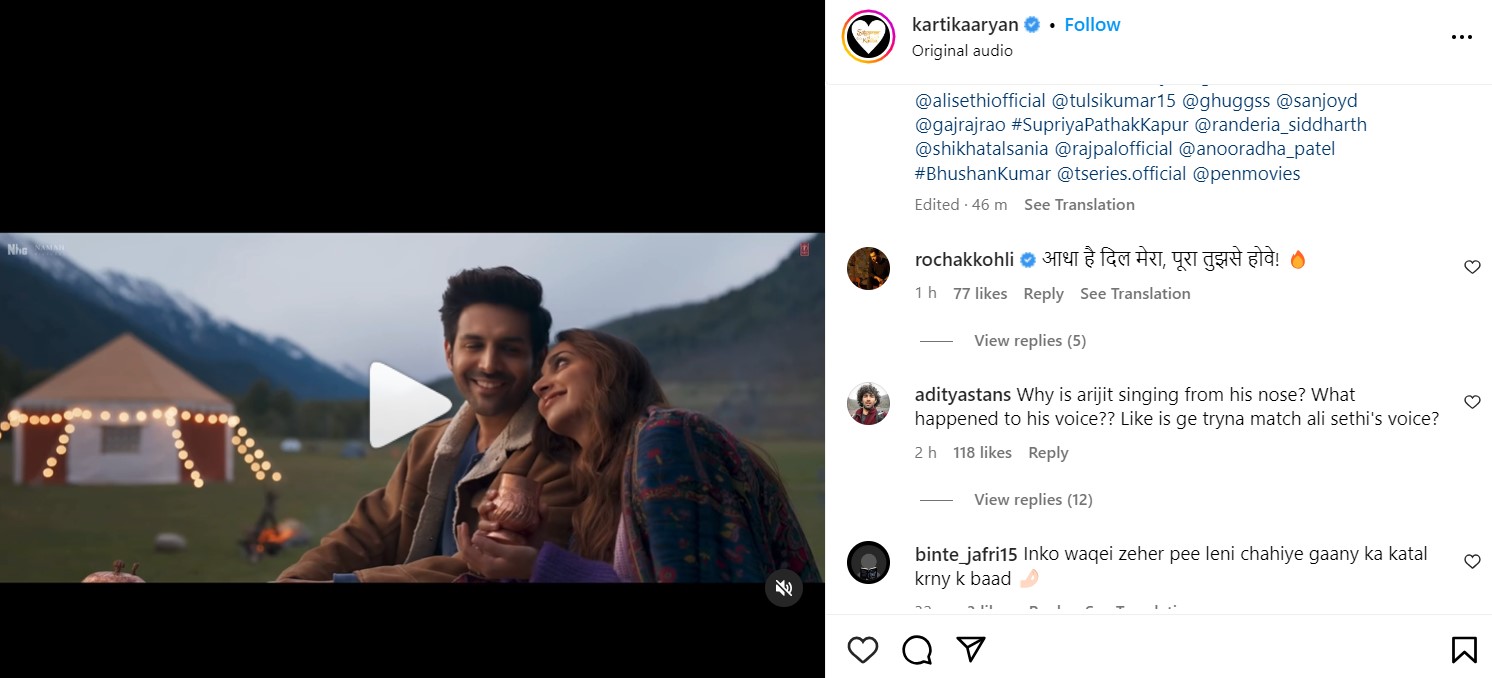Reply to rochakkohli's comment
The height and width of the screenshot is (678, 1492).
(1043, 294)
